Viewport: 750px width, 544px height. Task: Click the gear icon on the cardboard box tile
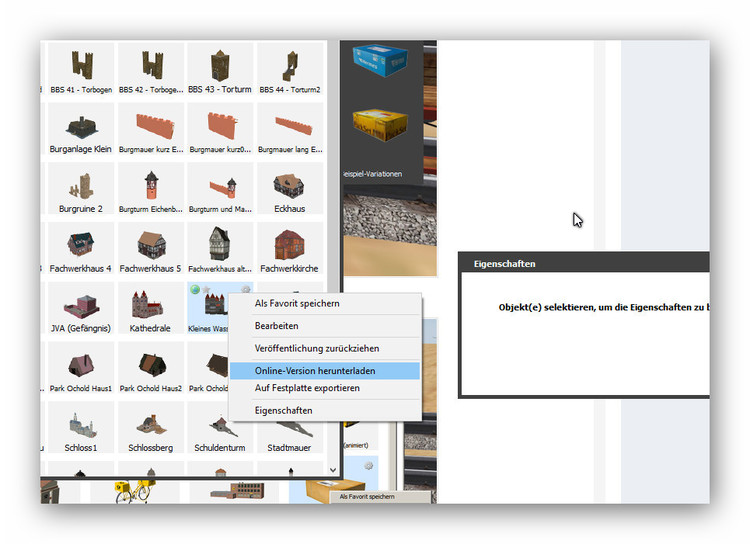[369, 466]
